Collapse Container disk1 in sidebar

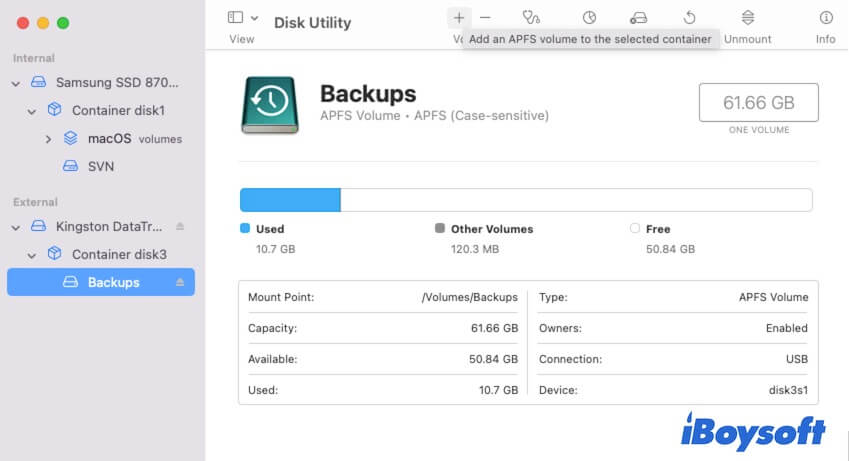(x=32, y=111)
